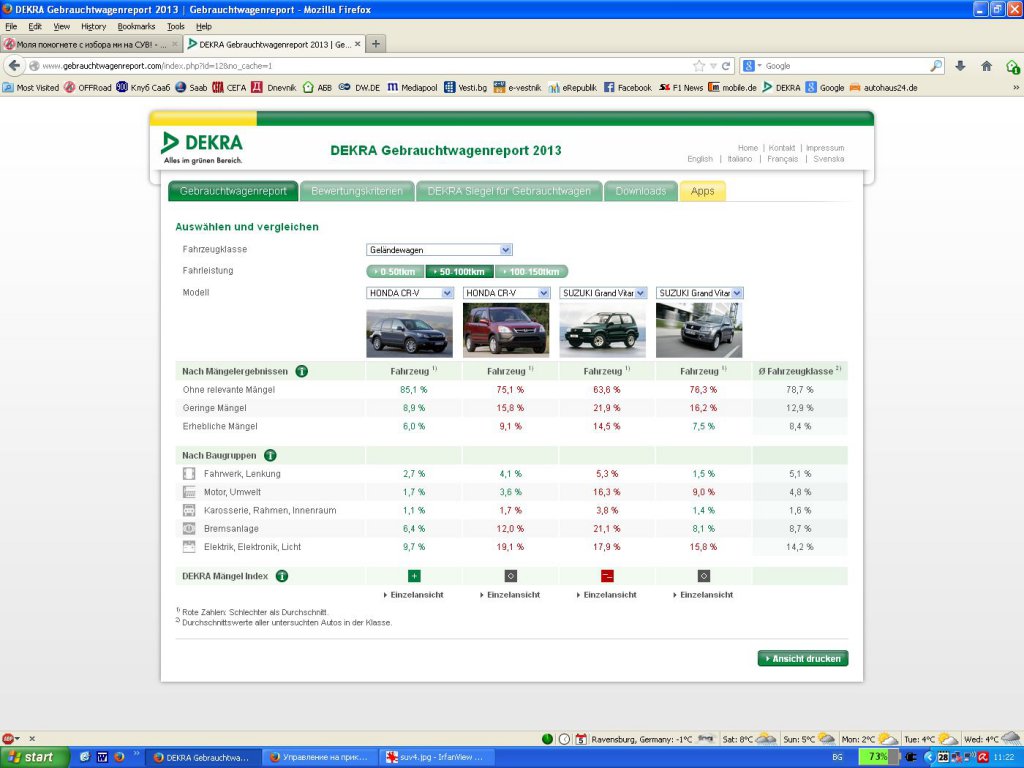Click Firefox home button in toolbar

pyautogui.click(x=986, y=66)
